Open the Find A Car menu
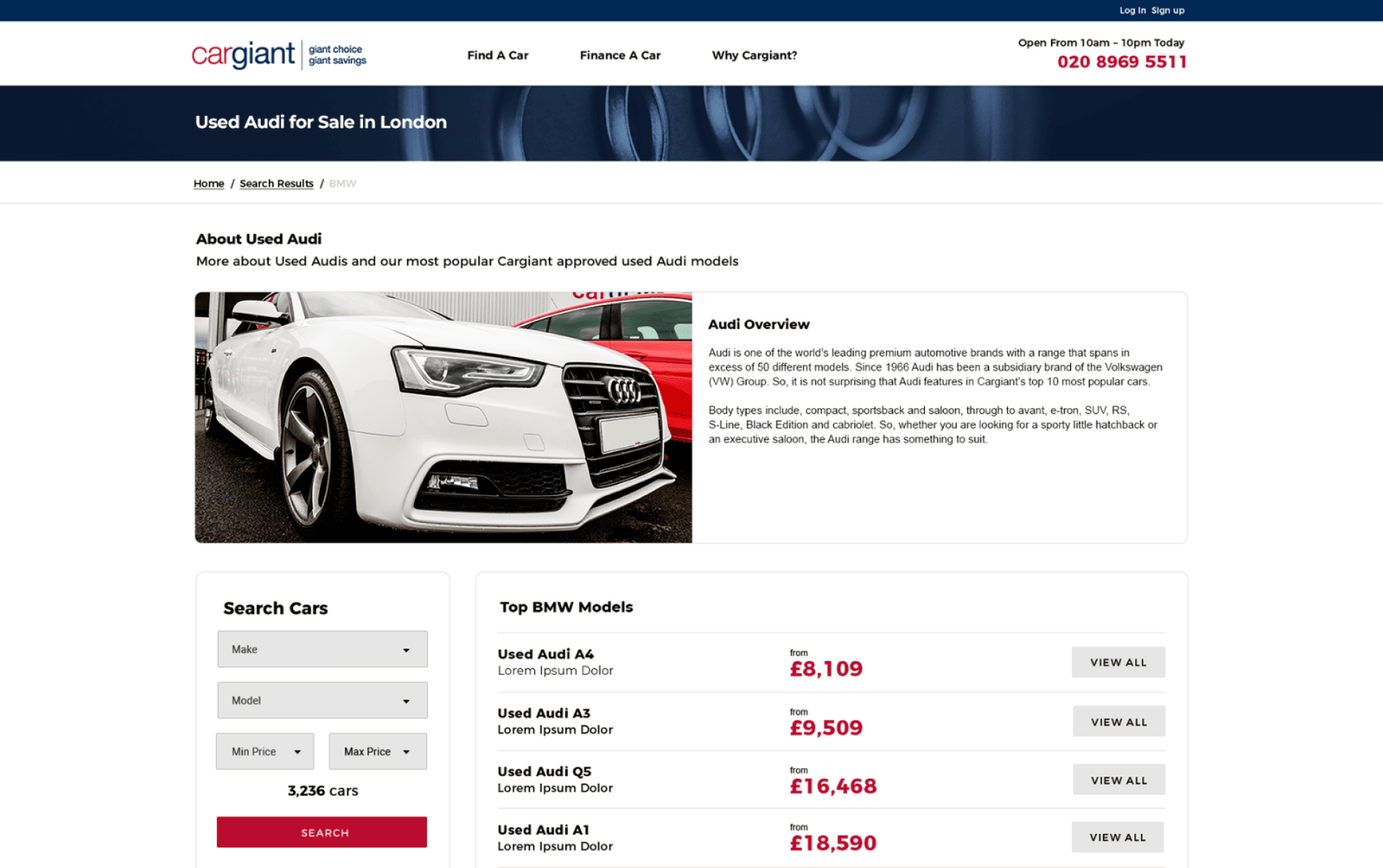The height and width of the screenshot is (868, 1383). [x=497, y=55]
